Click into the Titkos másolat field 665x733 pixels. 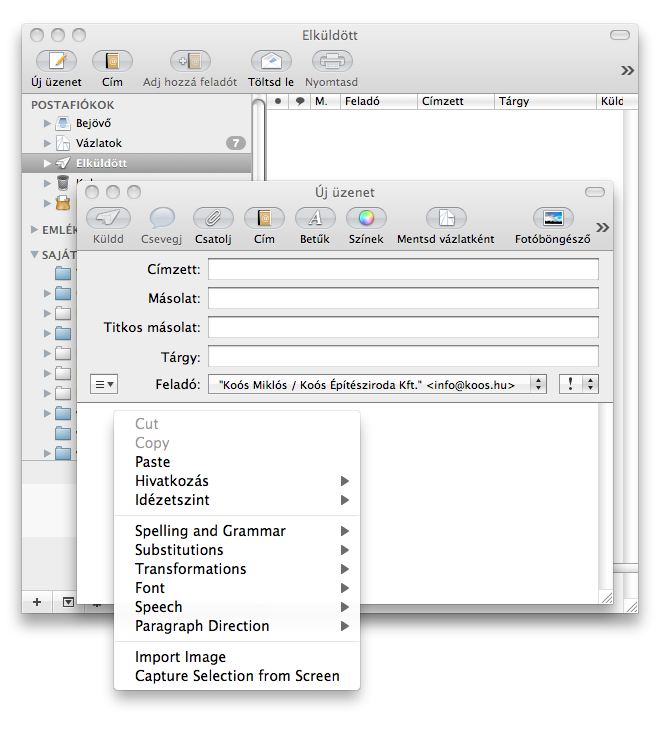(x=403, y=327)
